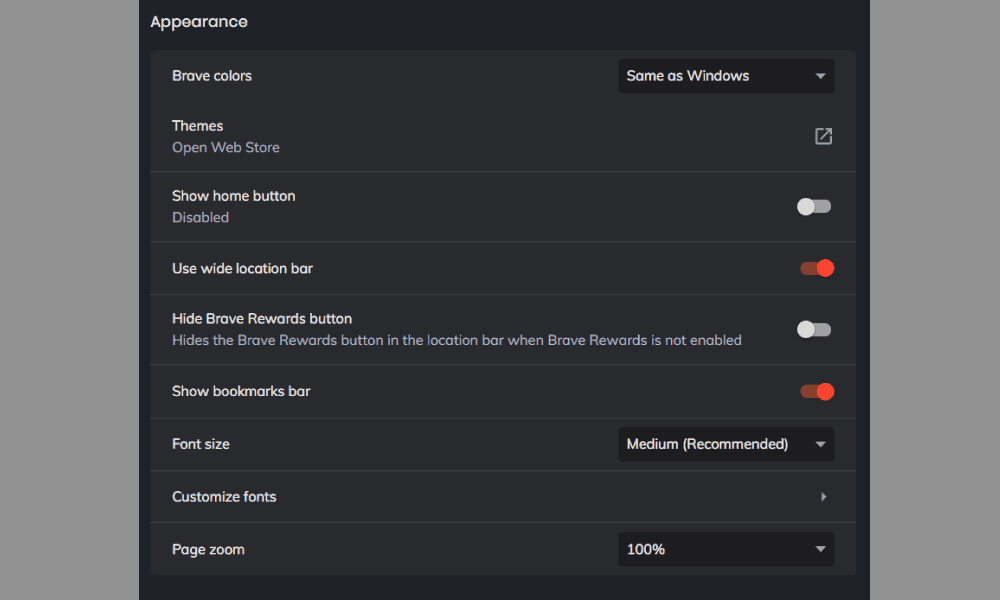The width and height of the screenshot is (1000, 600).
Task: Click the Themes label
Action: click(198, 126)
